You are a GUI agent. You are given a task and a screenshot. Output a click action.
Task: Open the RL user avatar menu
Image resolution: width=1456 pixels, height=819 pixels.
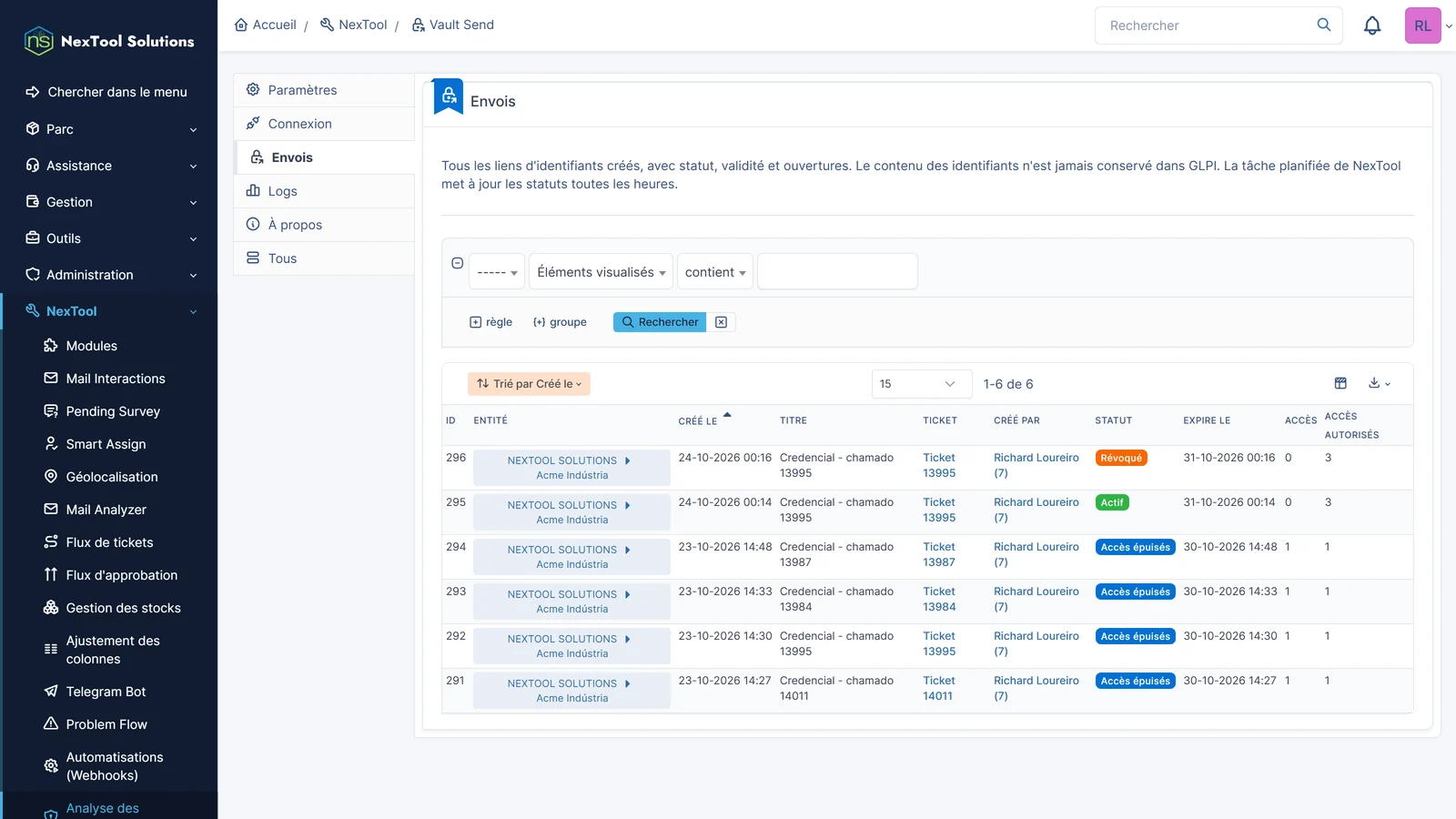click(1423, 25)
